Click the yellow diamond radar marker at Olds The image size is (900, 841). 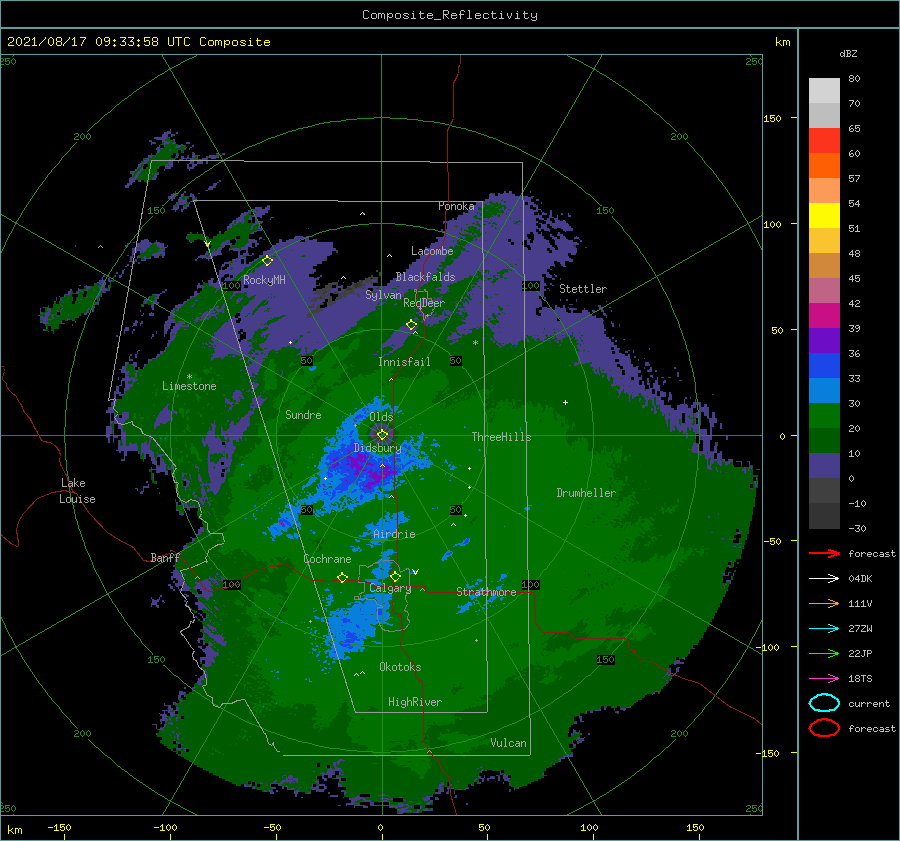pos(382,435)
